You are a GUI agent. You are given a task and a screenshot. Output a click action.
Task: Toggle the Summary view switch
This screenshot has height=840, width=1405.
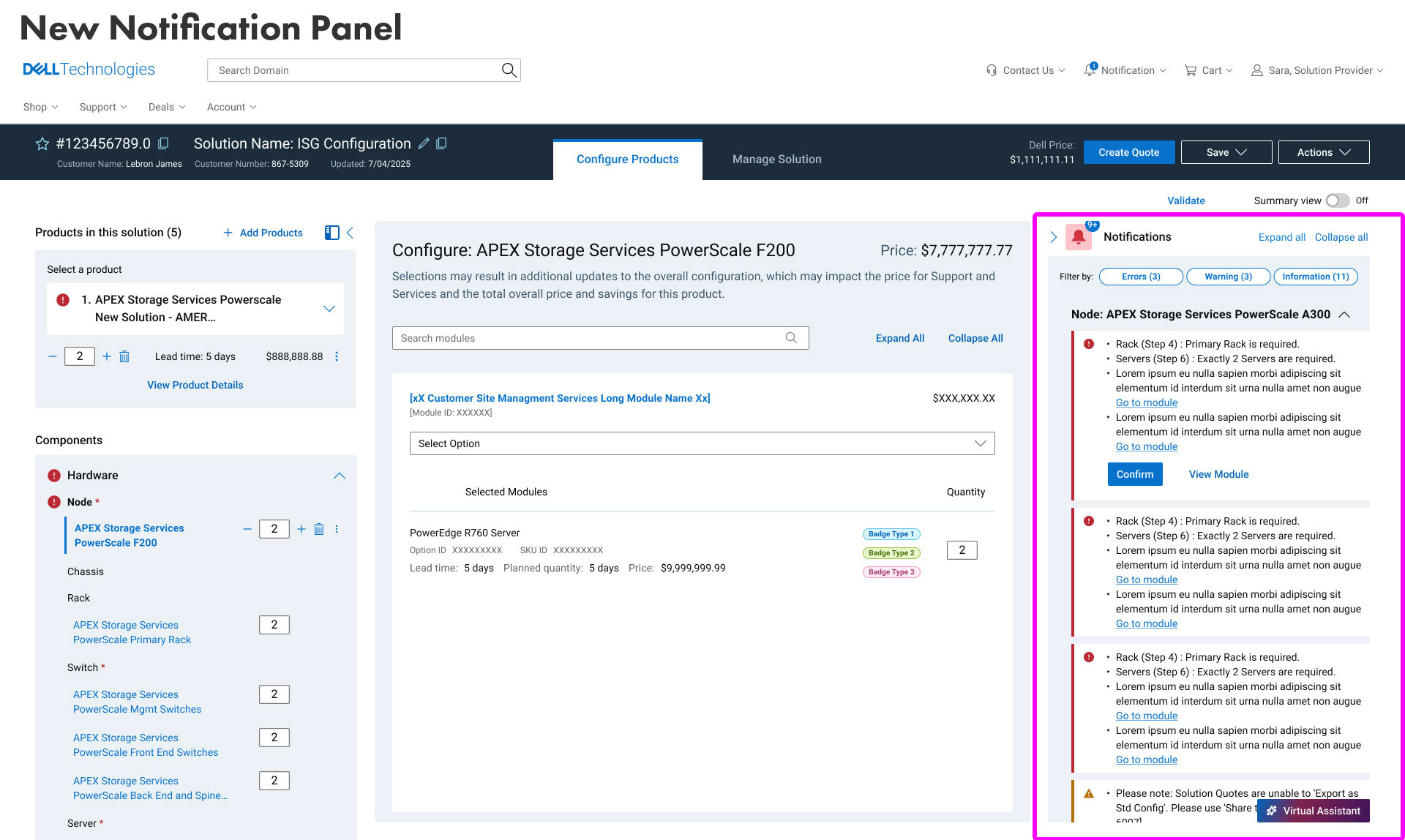tap(1337, 200)
